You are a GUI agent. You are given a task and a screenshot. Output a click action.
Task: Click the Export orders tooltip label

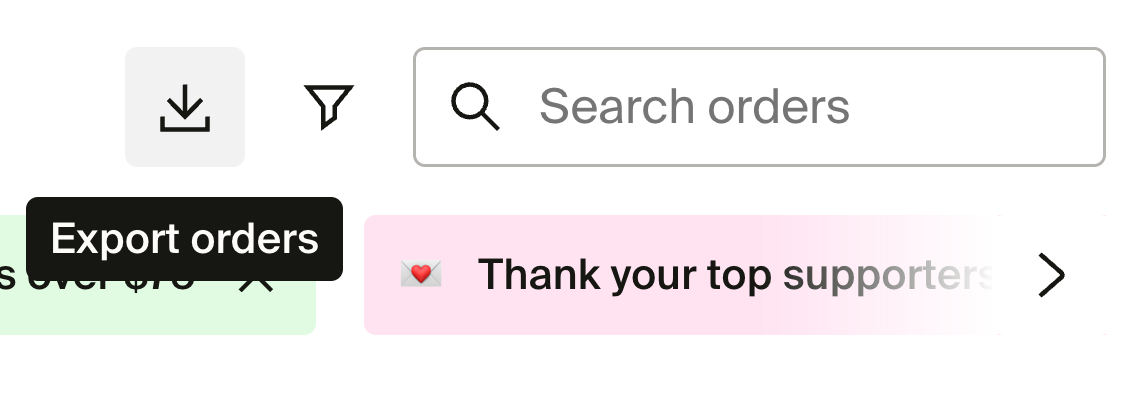[184, 239]
